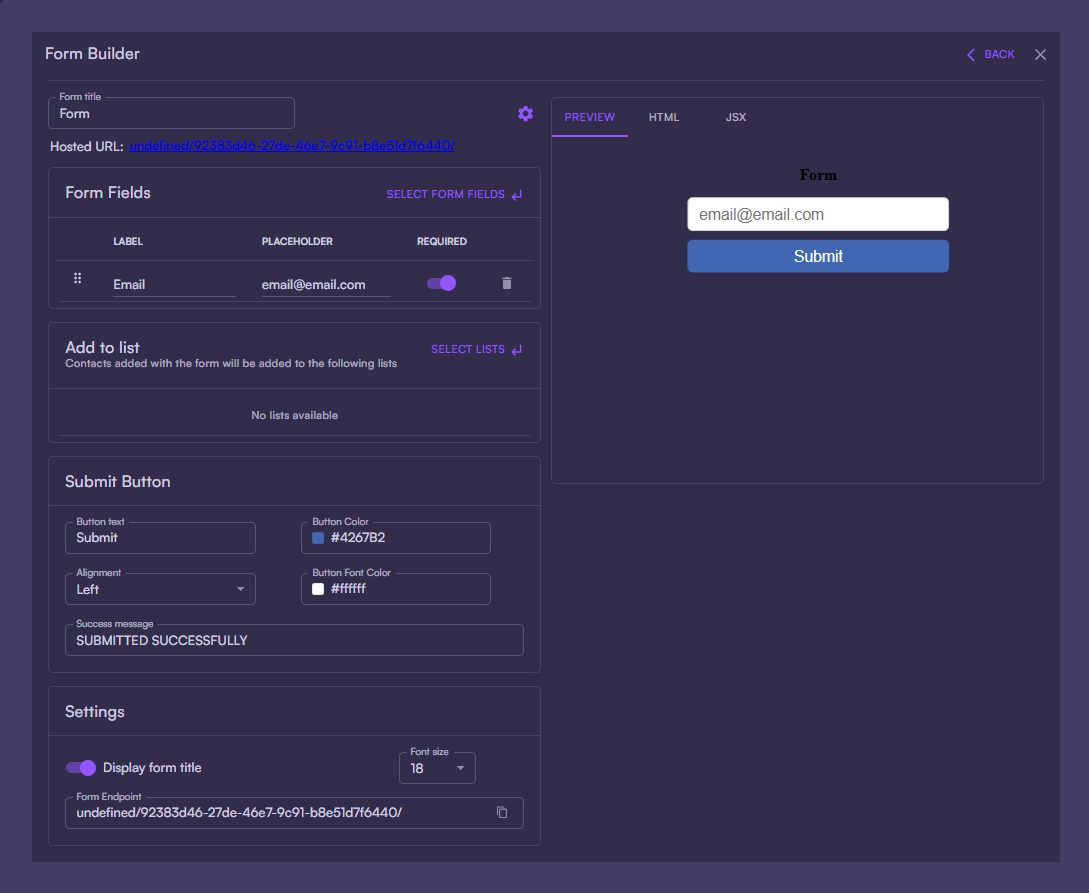Click the return arrow beside Select Form Fields
1089x893 pixels.
coord(517,195)
